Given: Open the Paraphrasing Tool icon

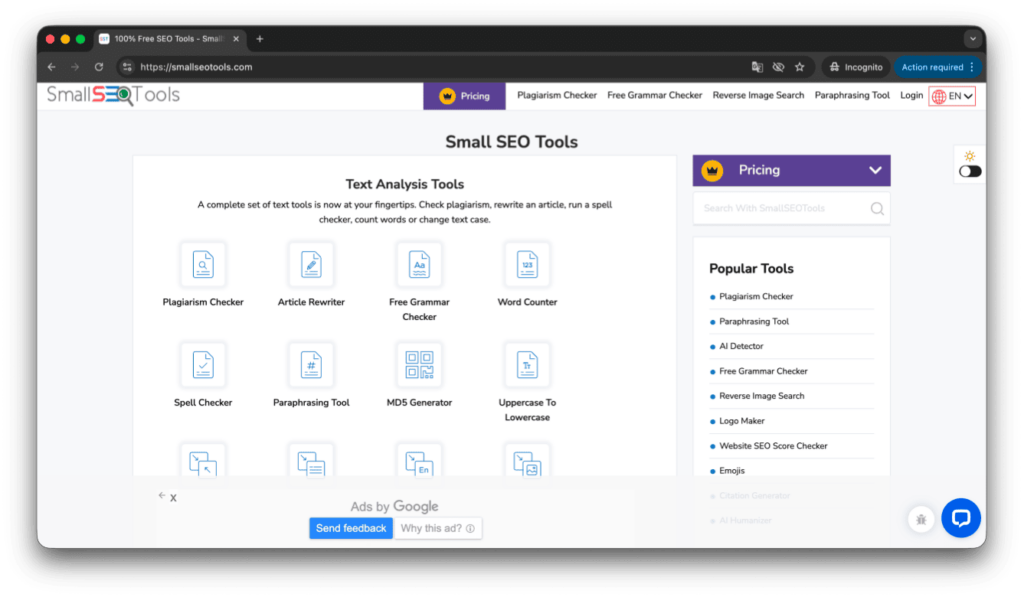Looking at the screenshot, I should (311, 364).
